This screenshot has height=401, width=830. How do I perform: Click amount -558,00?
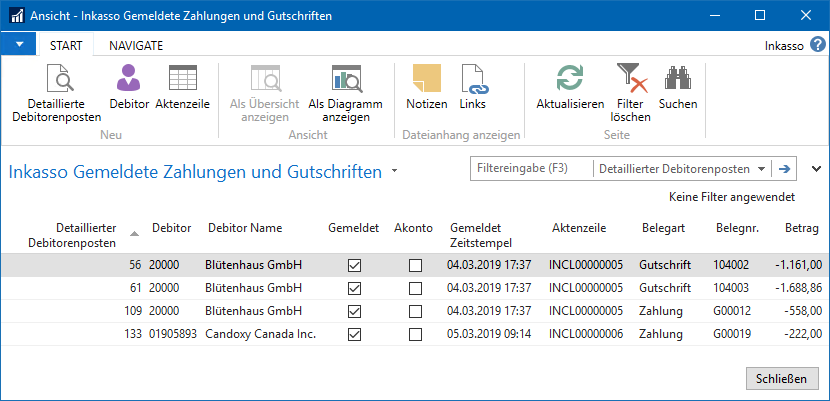tap(804, 312)
